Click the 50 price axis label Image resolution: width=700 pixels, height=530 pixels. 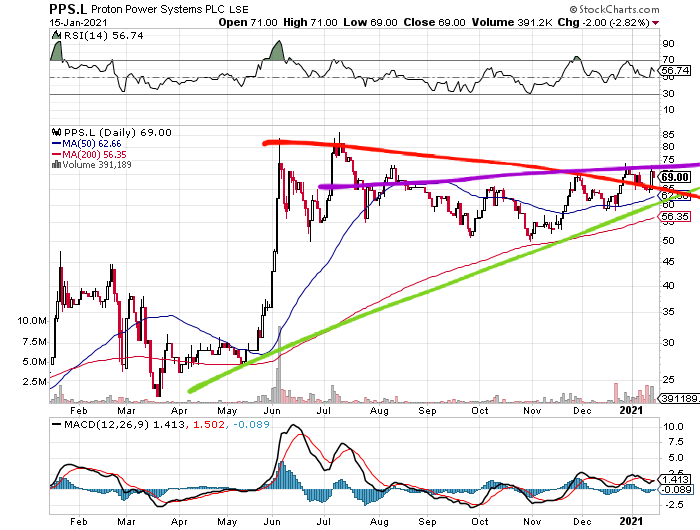(668, 240)
